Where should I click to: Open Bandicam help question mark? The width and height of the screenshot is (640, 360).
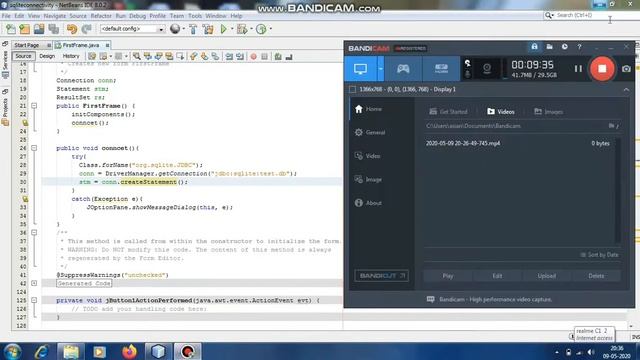coord(579,47)
